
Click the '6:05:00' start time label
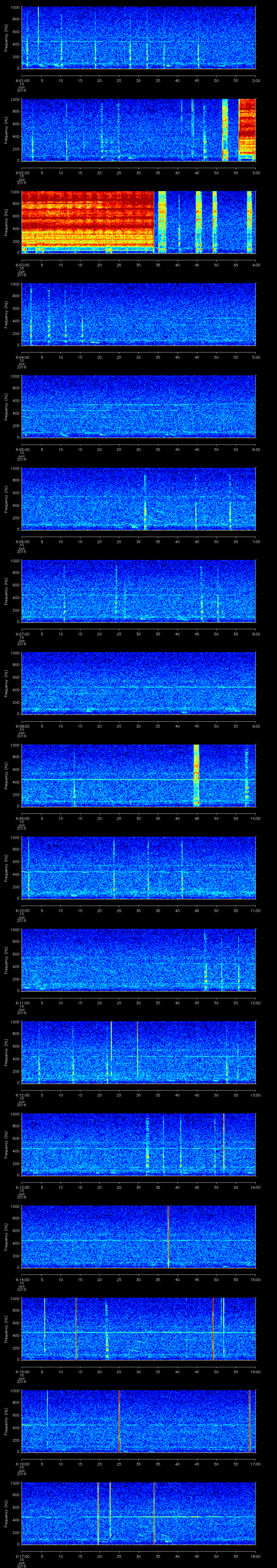pos(22,449)
